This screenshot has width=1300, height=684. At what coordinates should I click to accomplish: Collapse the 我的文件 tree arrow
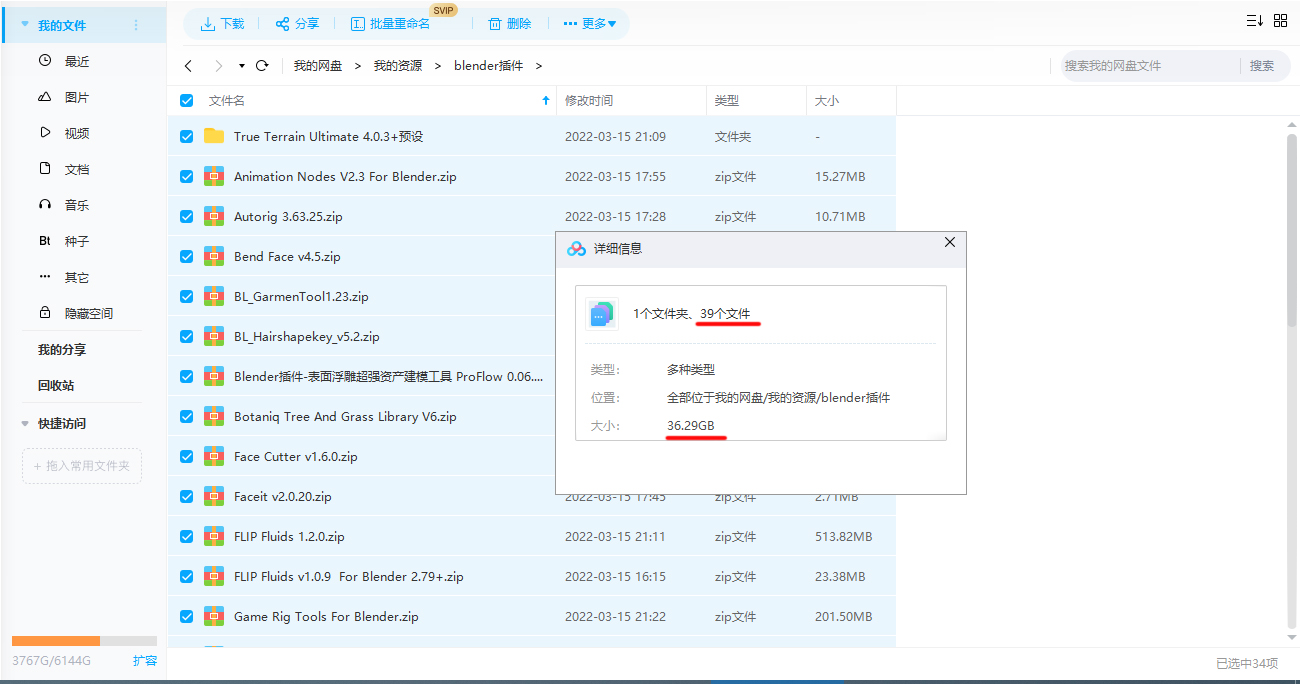[25, 25]
